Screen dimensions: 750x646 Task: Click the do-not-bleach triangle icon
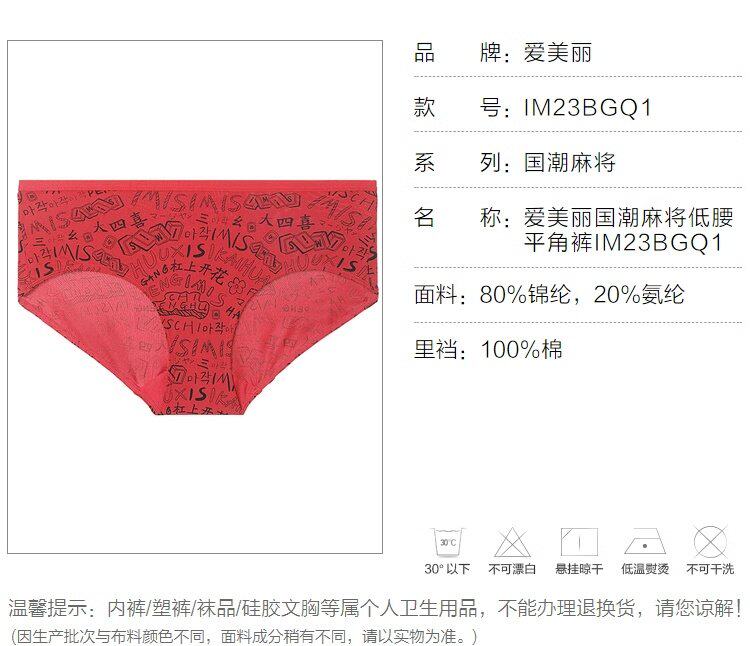(x=512, y=543)
